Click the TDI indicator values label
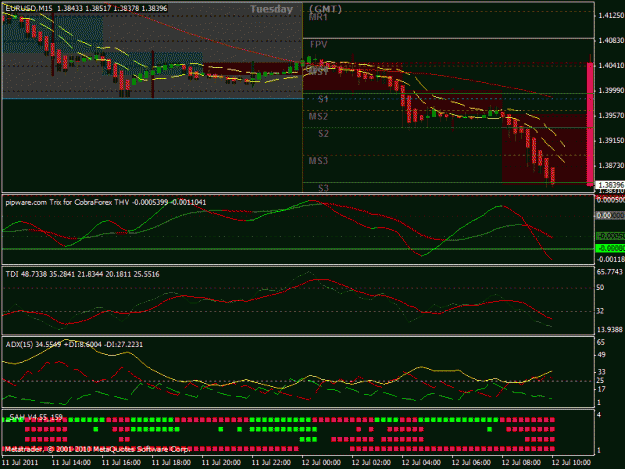625x469 pixels. (x=83, y=274)
